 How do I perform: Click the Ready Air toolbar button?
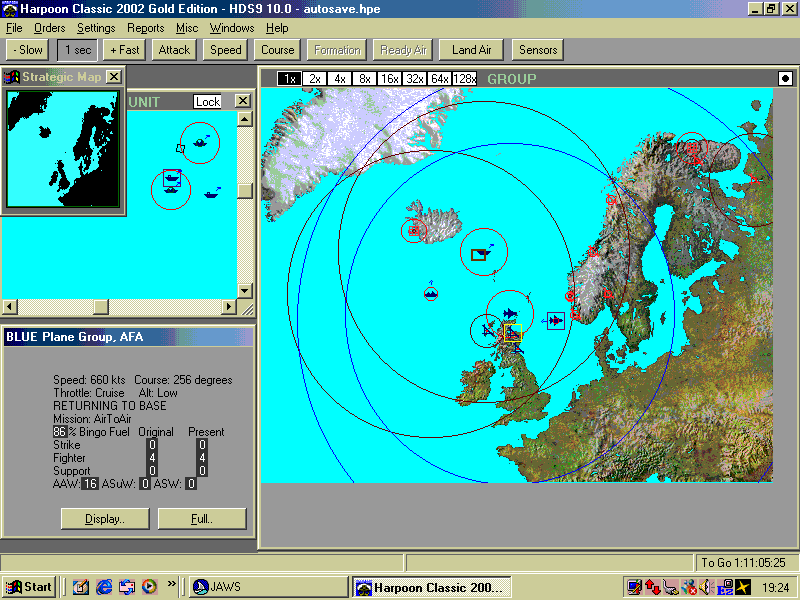click(403, 50)
